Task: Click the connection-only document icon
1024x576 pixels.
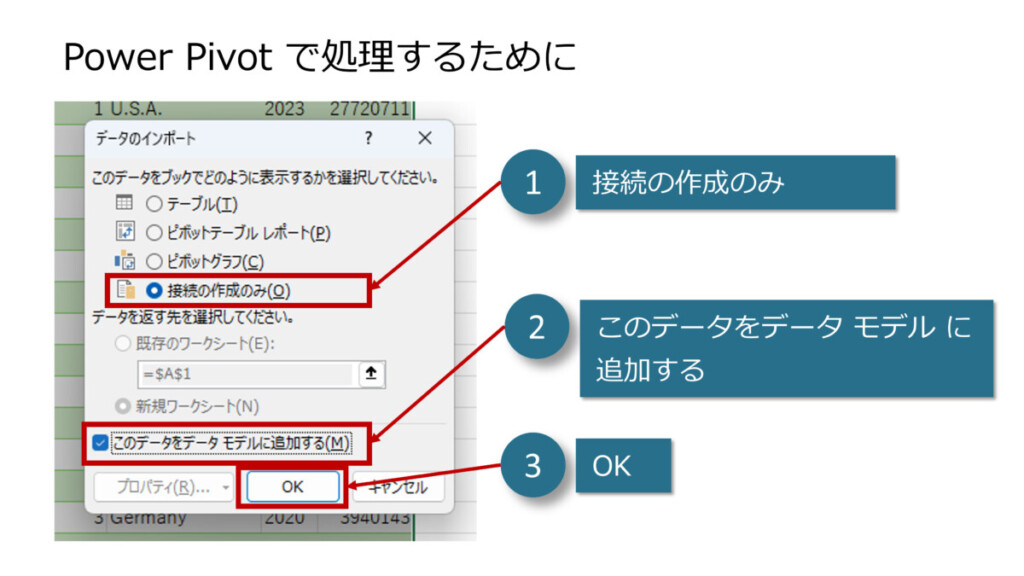Action: [125, 290]
